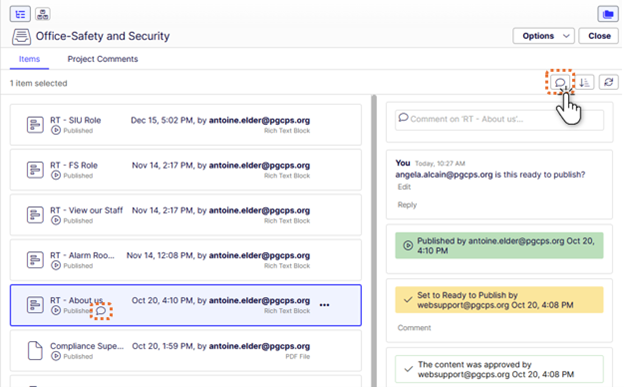Click the 'Nov 14, 12:08 PM' date text

click(160, 255)
